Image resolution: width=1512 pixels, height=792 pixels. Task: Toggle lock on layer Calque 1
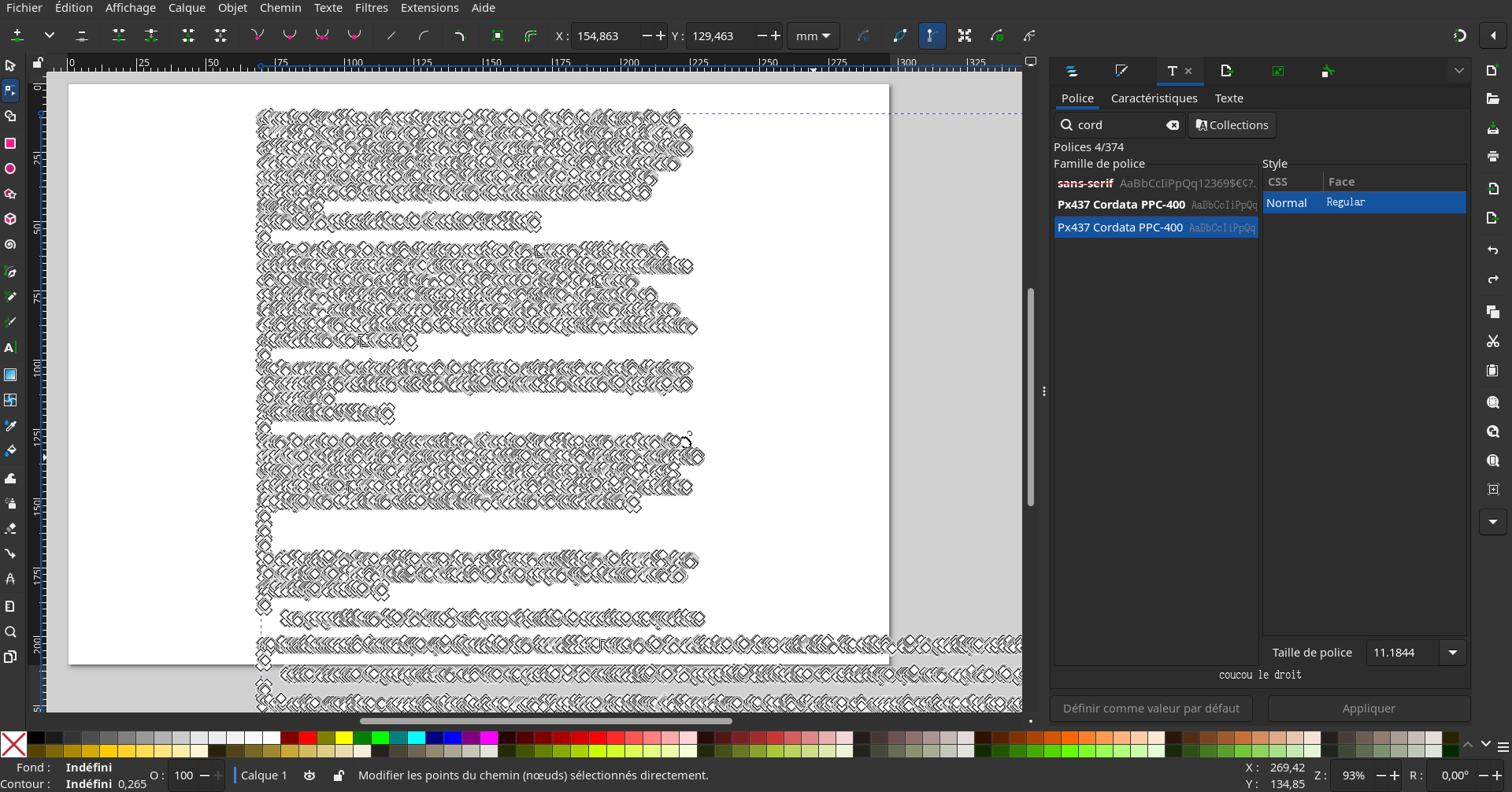(339, 775)
